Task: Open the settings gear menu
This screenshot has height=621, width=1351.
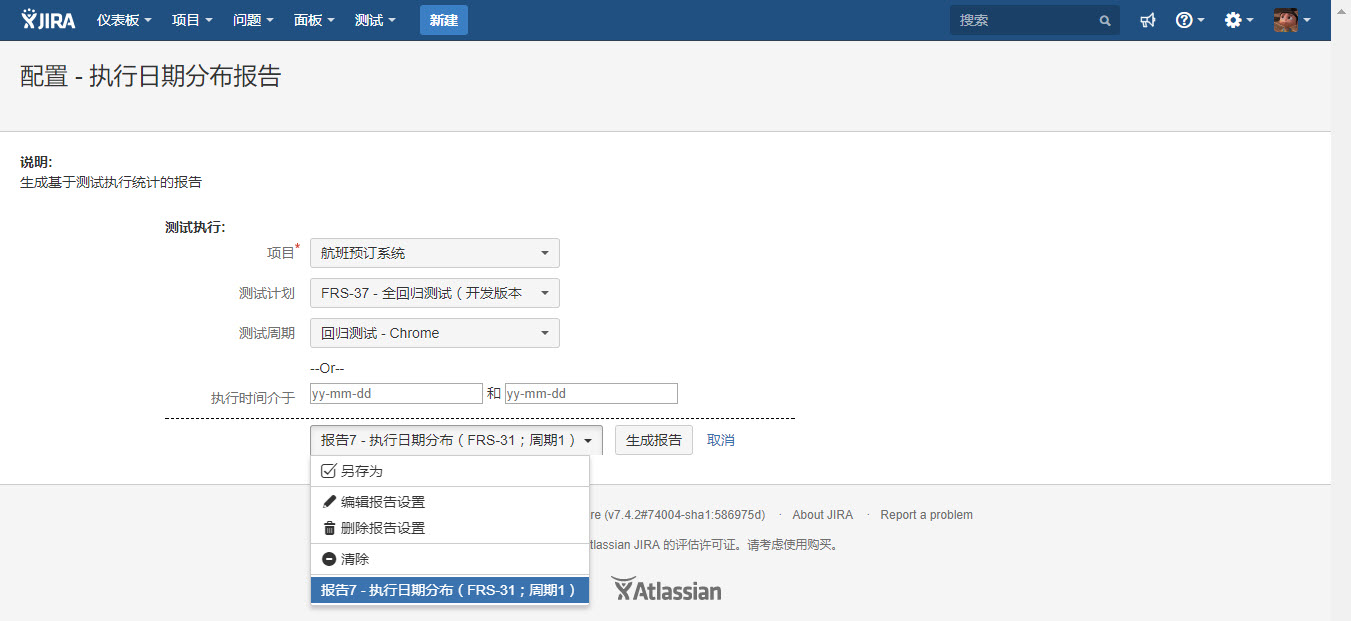Action: point(1239,20)
